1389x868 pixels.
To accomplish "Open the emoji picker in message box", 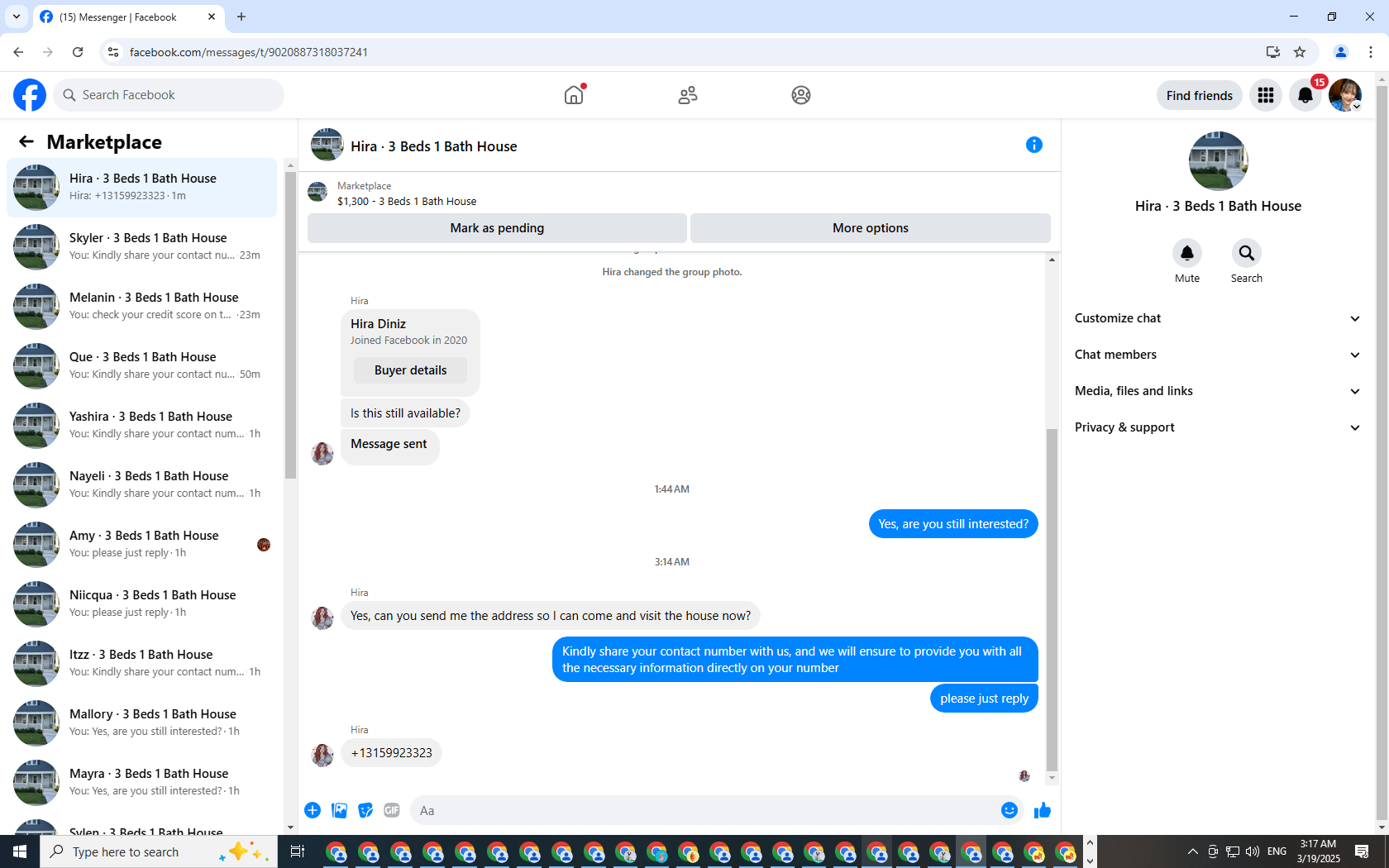I will pyautogui.click(x=1010, y=810).
